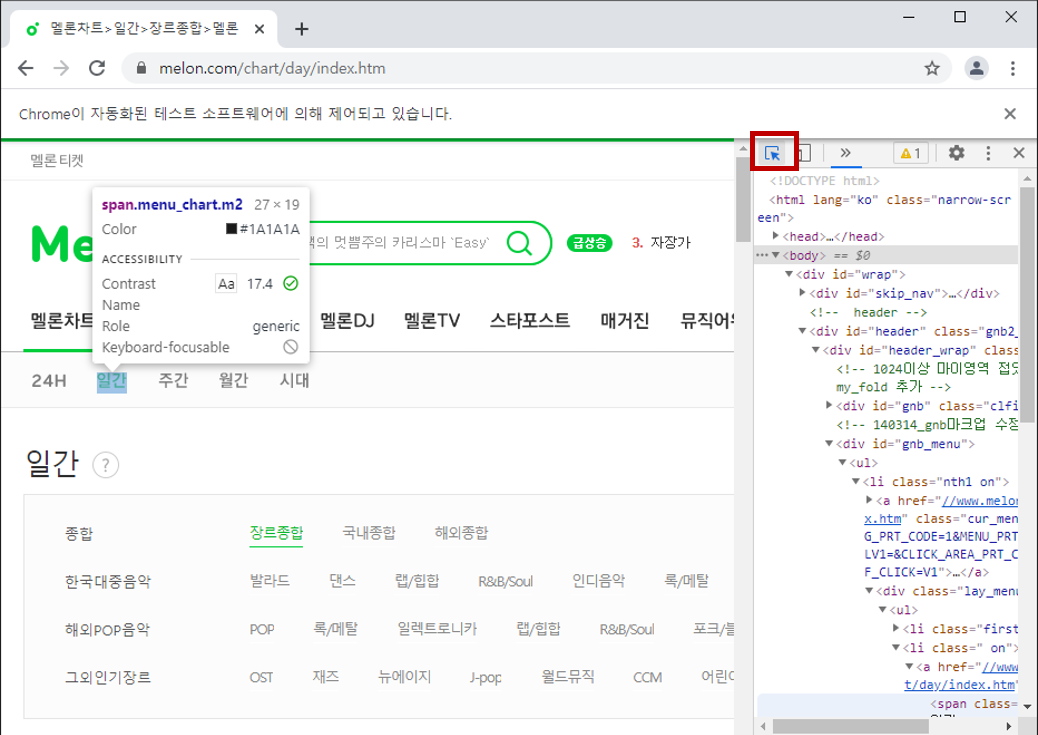This screenshot has height=735, width=1038.
Task: Collapse the div id wrap node
Action: coord(789,274)
